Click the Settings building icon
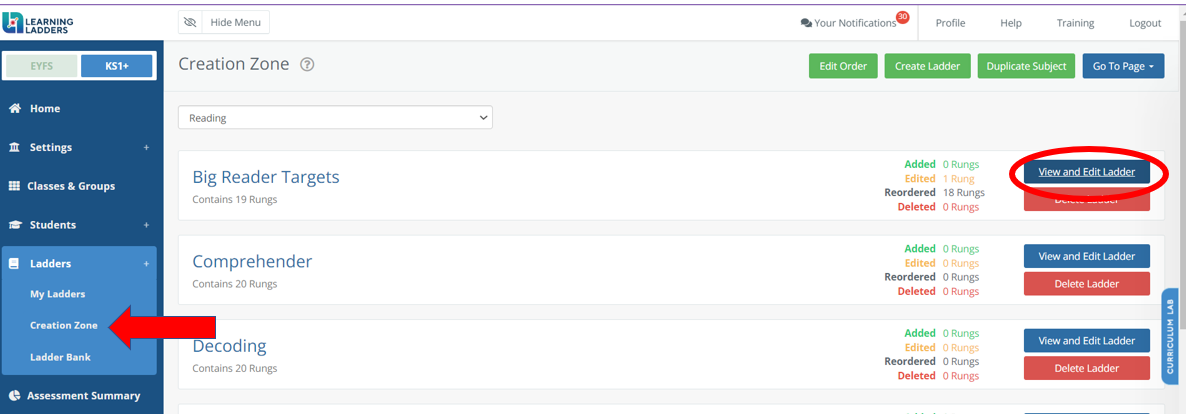 tap(14, 148)
